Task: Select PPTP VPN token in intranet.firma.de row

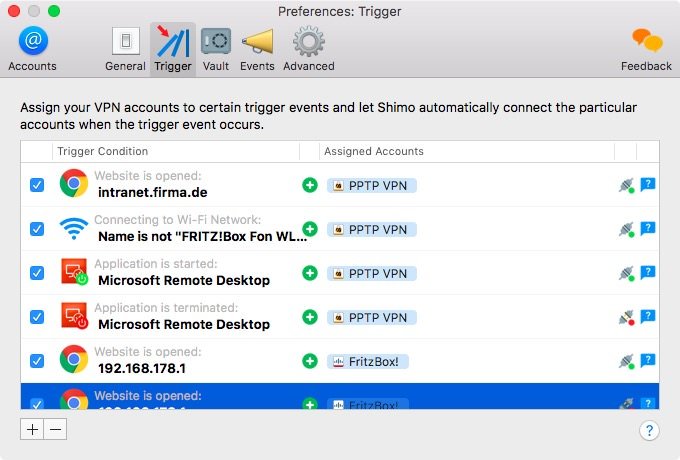Action: point(372,186)
